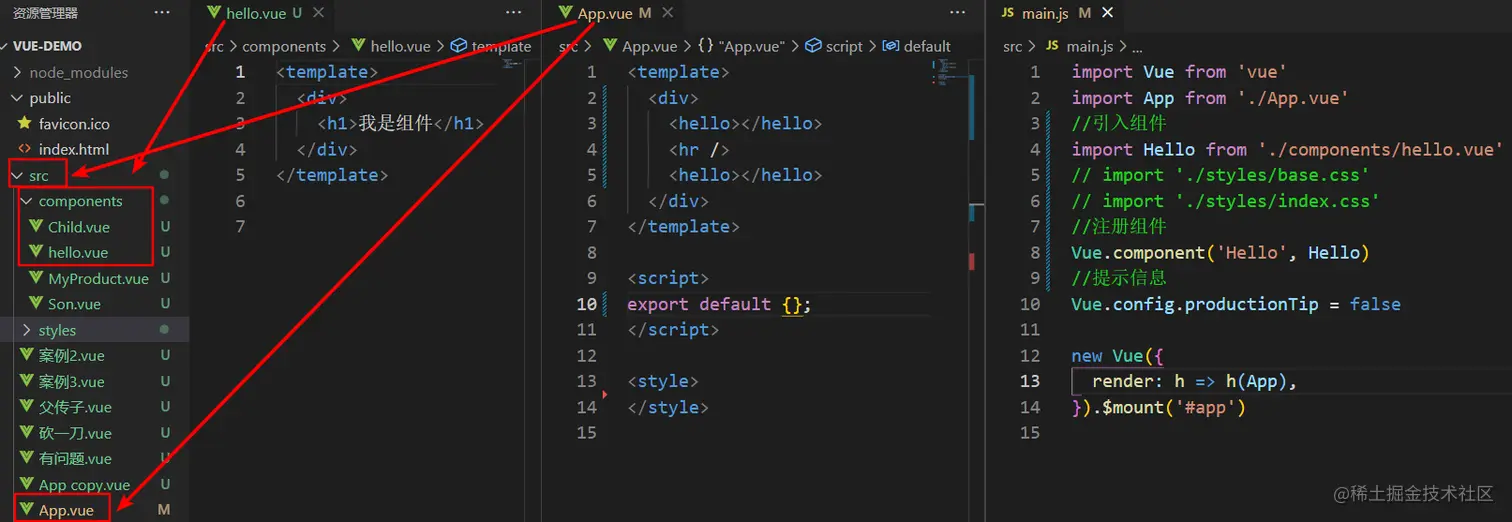The width and height of the screenshot is (1512, 522).
Task: Click Vue.config.productionTip line
Action: pyautogui.click(x=1236, y=304)
